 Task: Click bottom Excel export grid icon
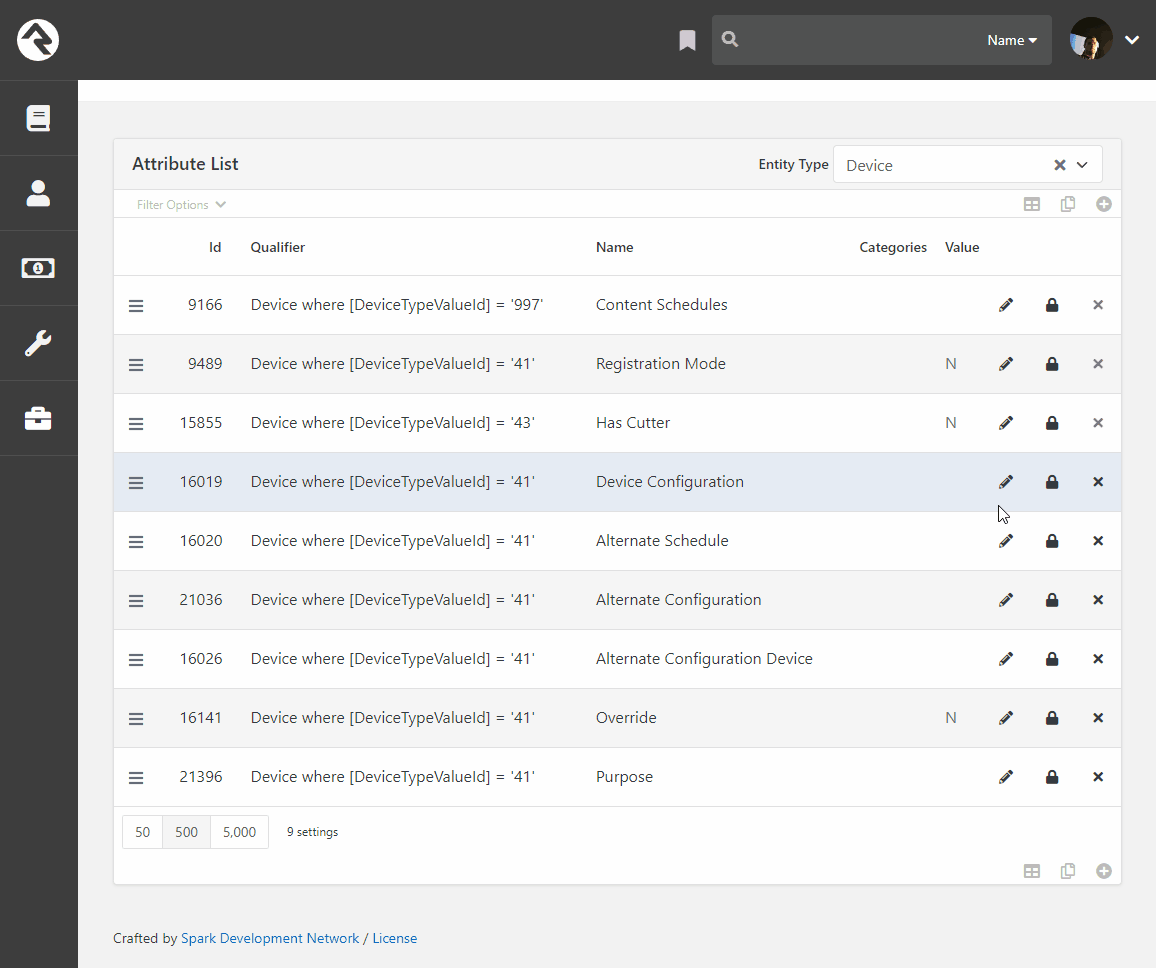[1032, 871]
